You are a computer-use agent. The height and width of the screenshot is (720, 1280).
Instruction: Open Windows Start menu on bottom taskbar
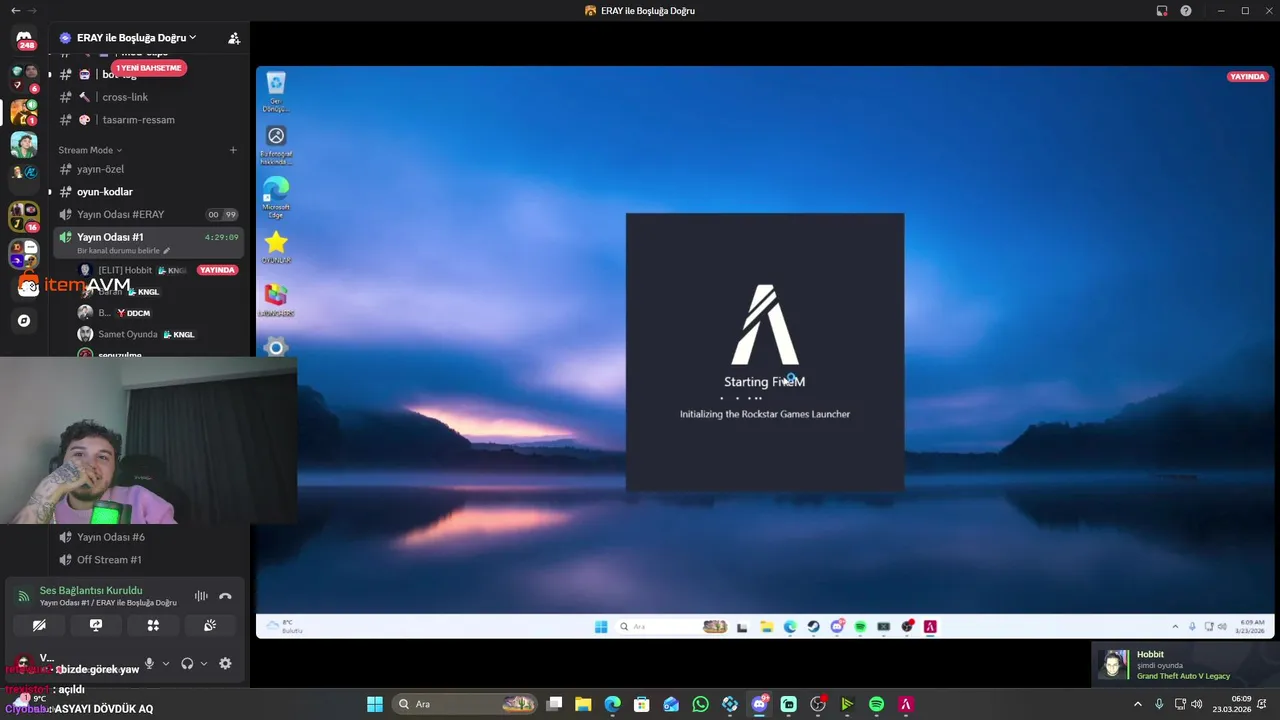[374, 704]
